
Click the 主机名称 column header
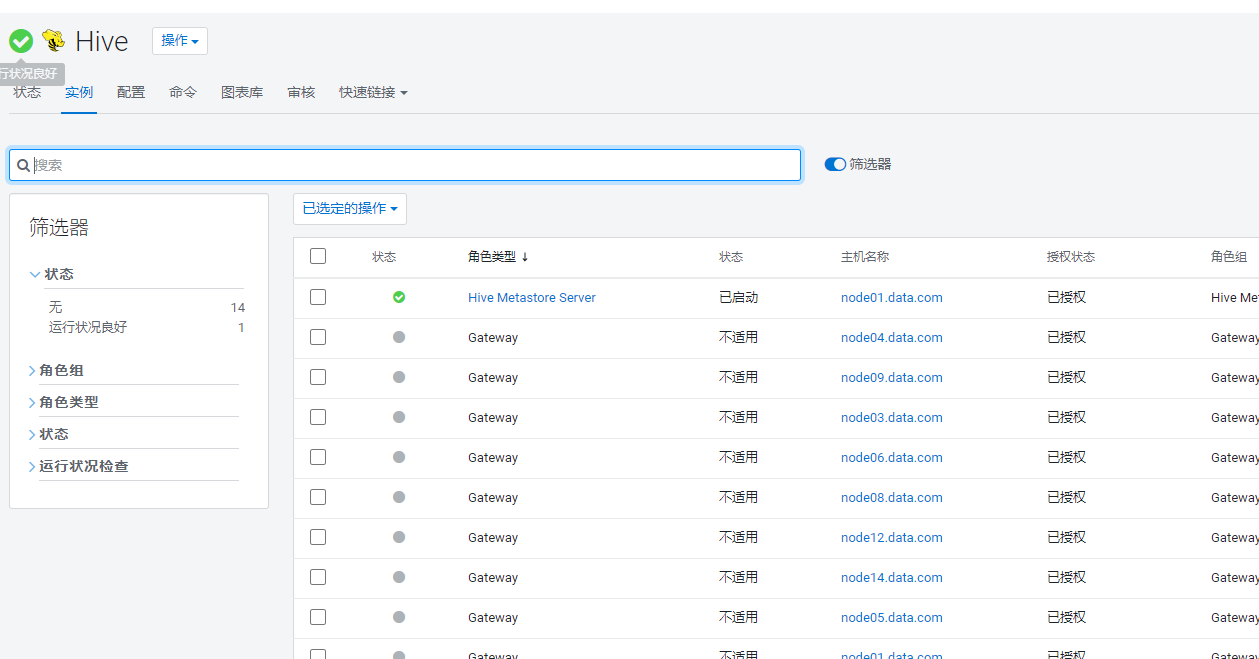(865, 257)
